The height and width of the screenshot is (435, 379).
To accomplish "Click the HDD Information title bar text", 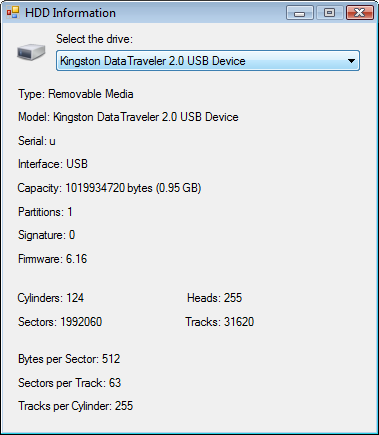I will coord(70,13).
